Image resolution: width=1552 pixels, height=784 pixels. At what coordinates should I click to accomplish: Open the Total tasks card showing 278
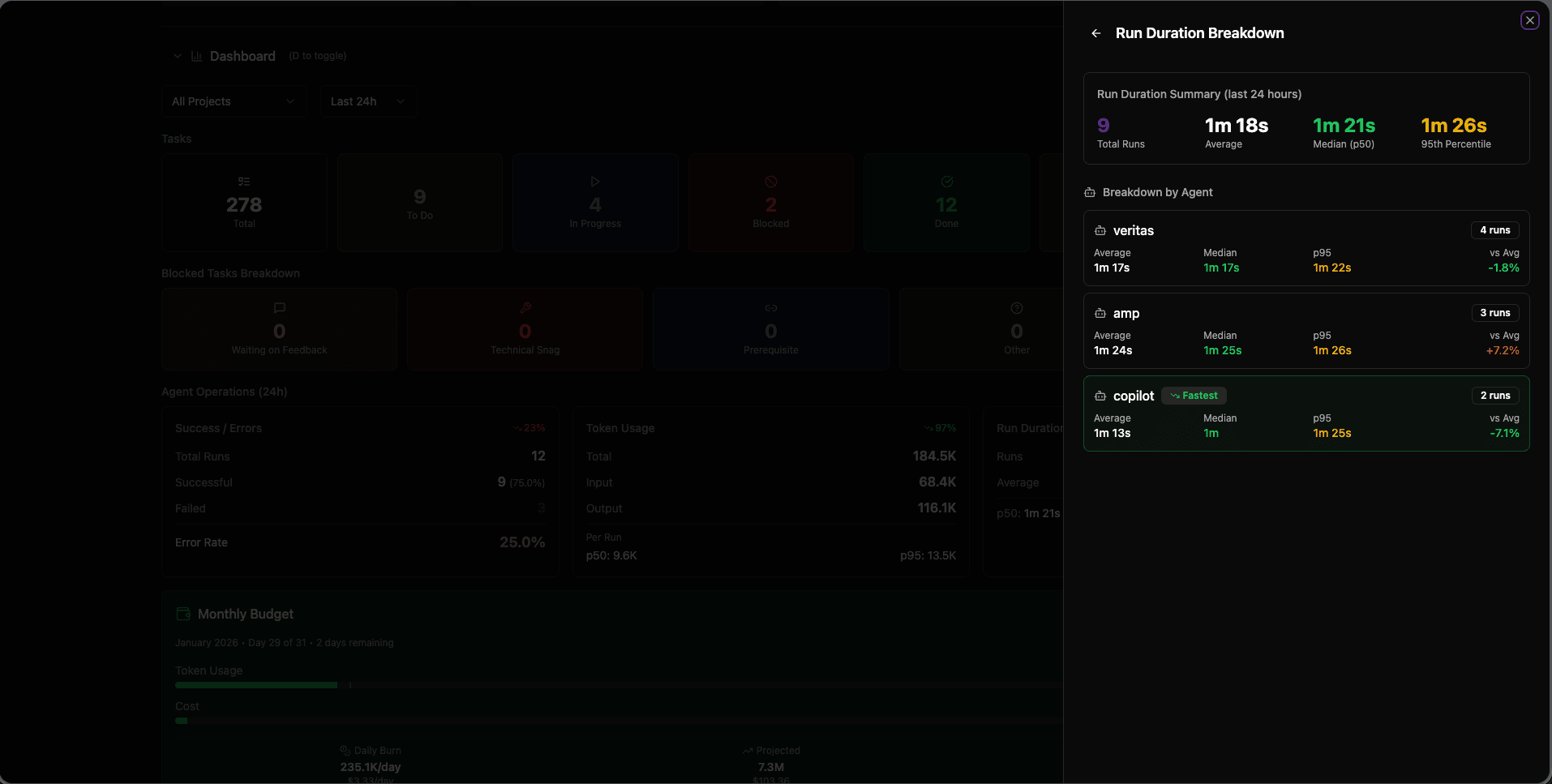pos(244,203)
